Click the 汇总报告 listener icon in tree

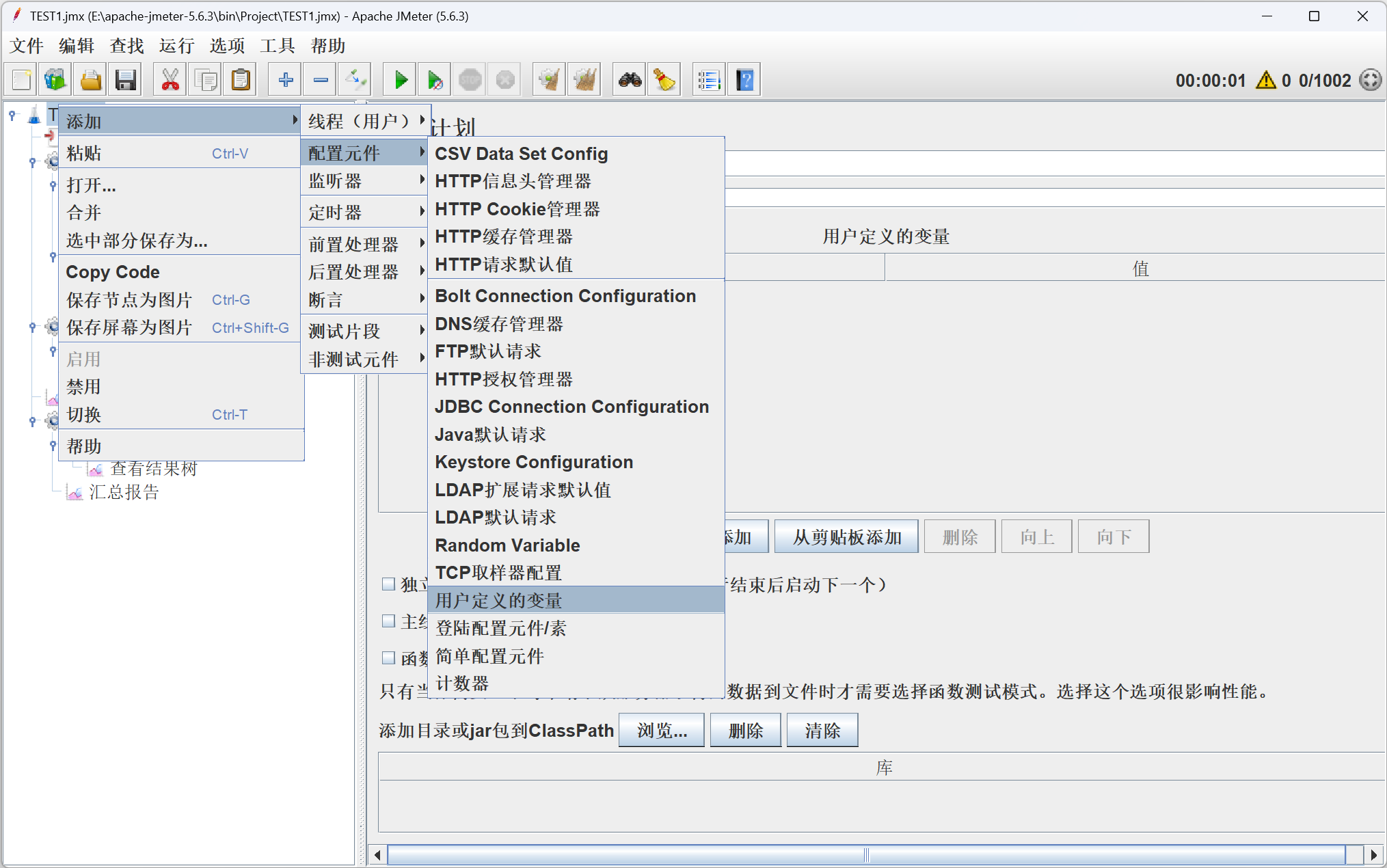pos(75,492)
